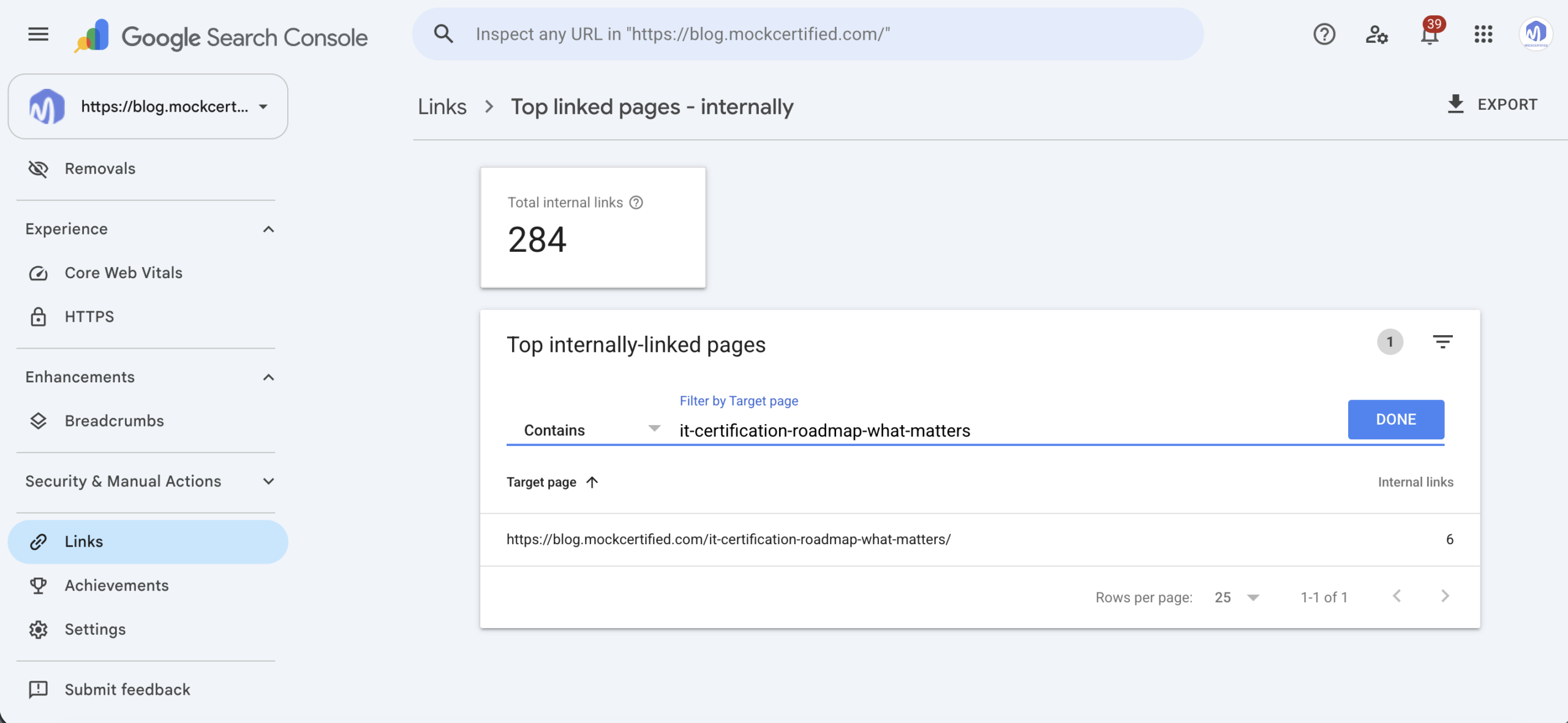Click the help icon beside Total internal links
This screenshot has width=1568, height=723.
click(x=636, y=203)
